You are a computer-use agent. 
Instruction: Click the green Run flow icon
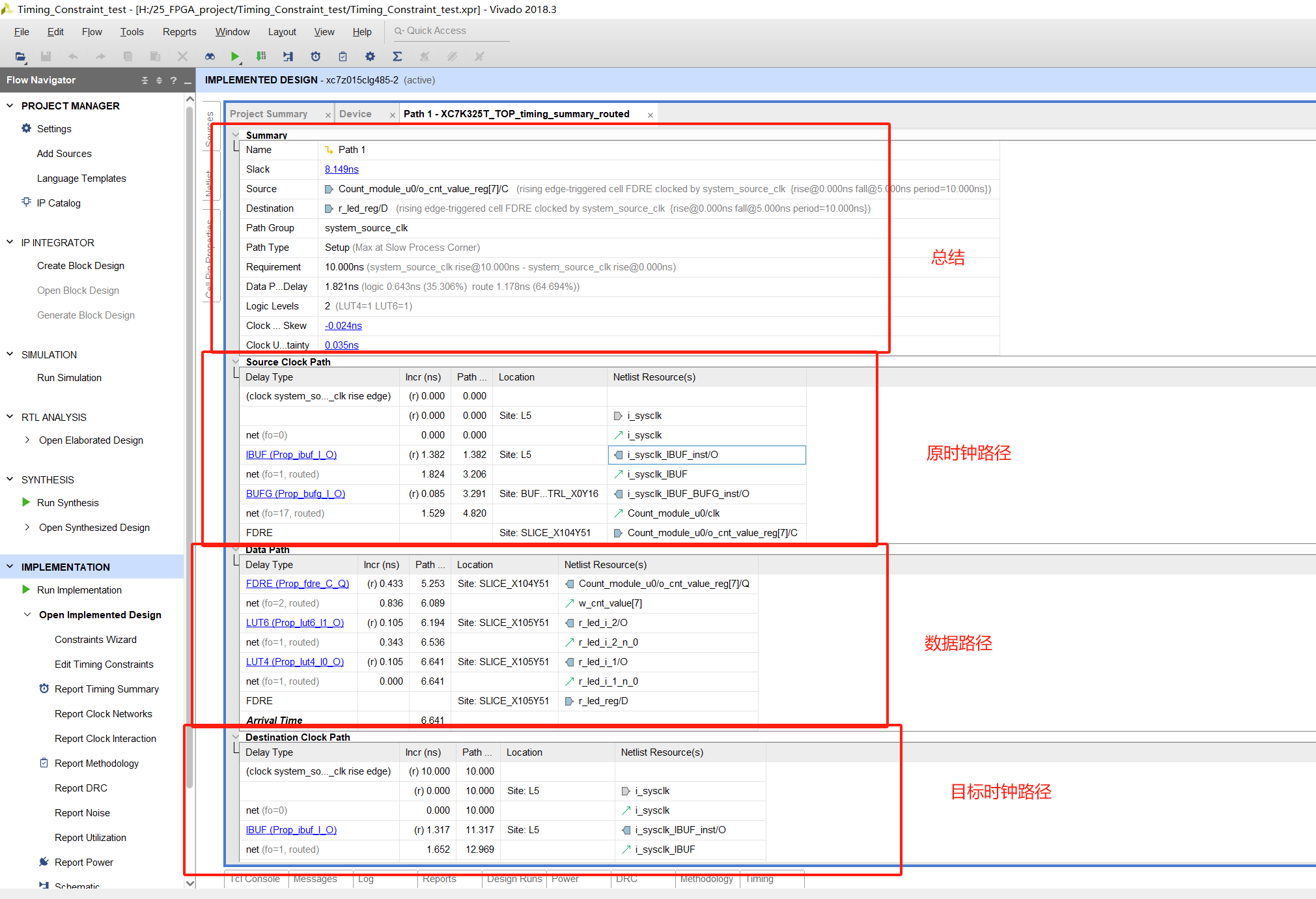click(x=235, y=57)
